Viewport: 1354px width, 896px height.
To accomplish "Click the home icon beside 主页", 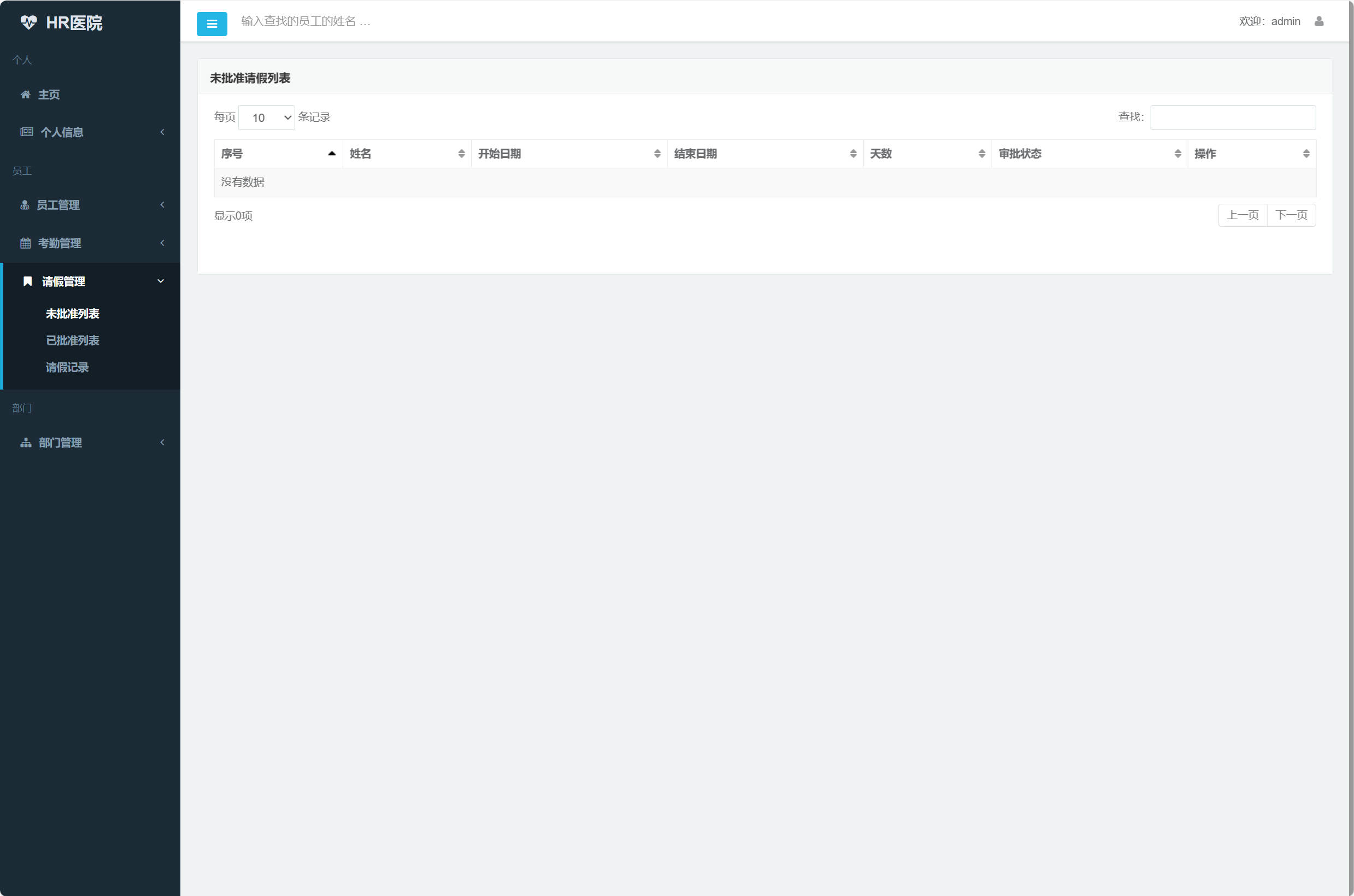I will click(25, 95).
